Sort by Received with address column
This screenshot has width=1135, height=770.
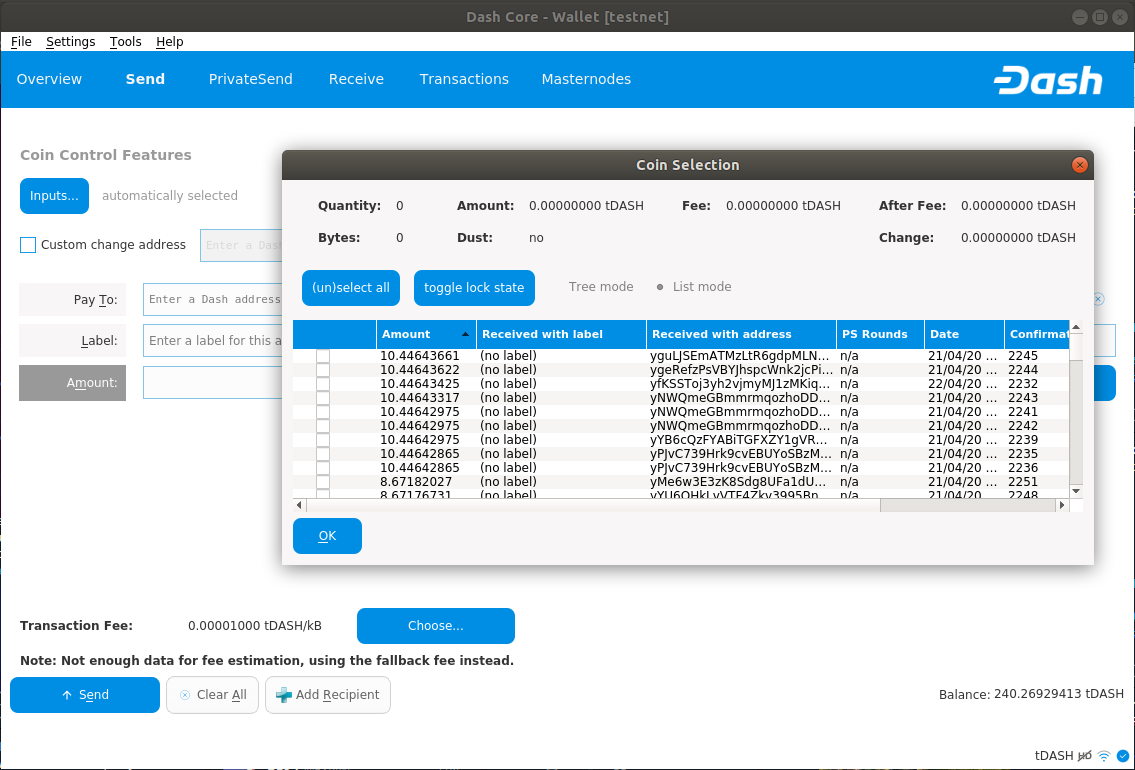coord(741,334)
